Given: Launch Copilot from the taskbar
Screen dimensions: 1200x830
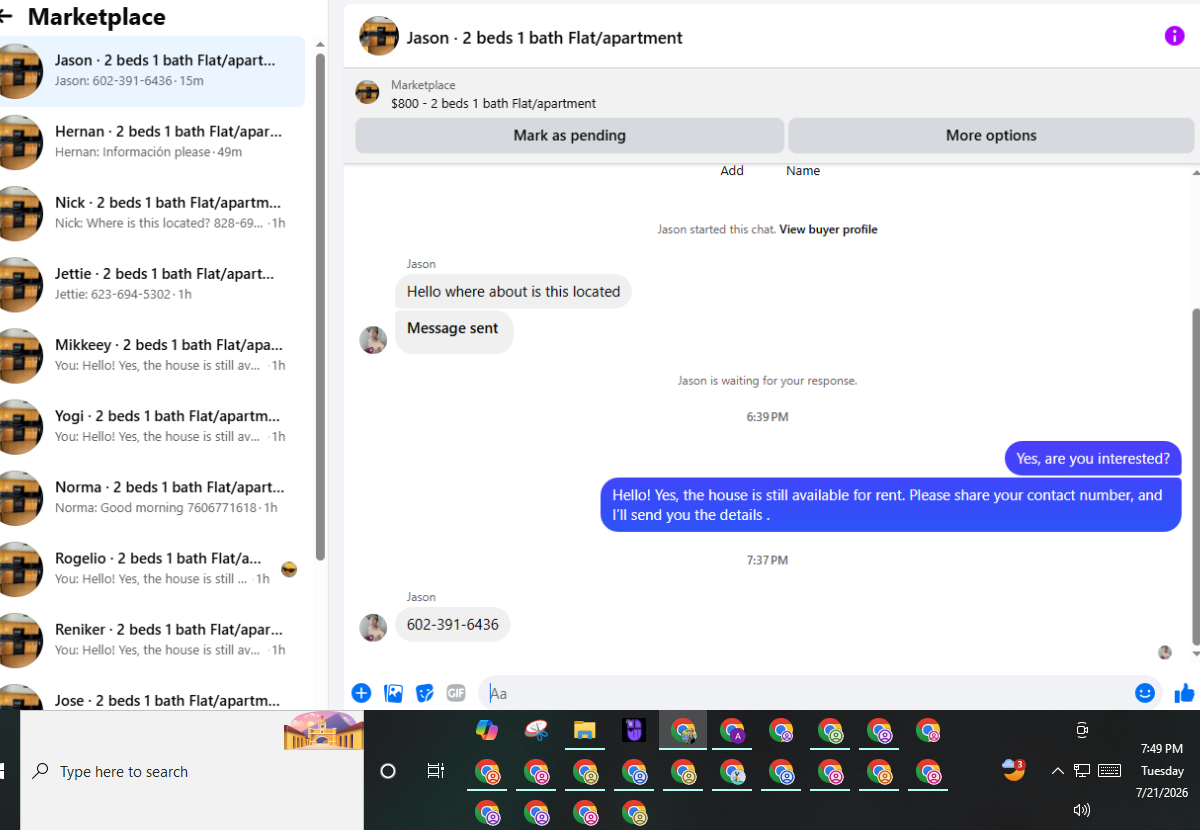Looking at the screenshot, I should 487,730.
